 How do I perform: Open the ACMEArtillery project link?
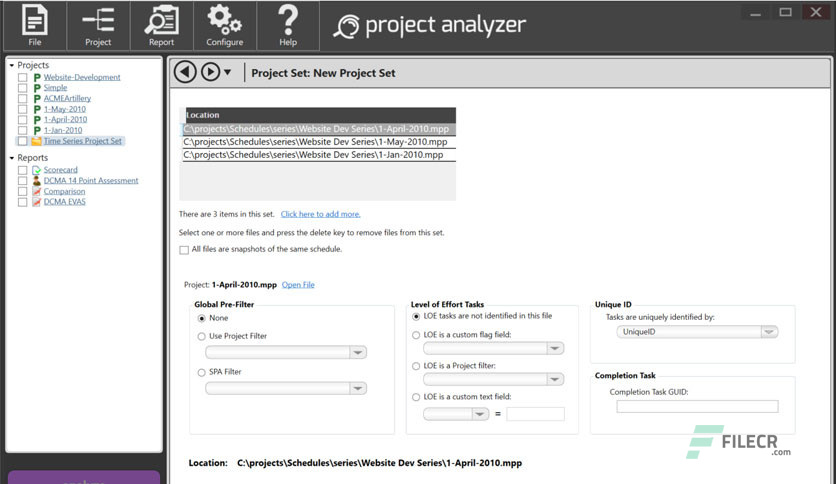67,99
